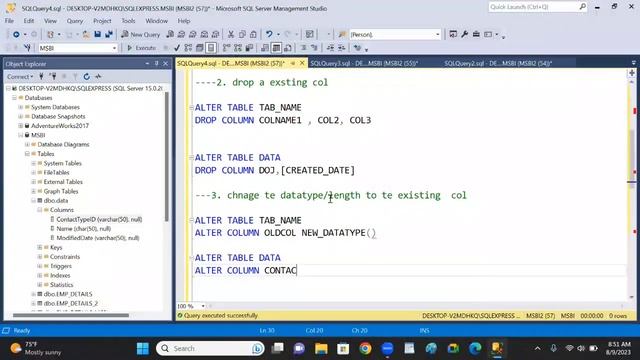Screen dimensions: 640x360
Task: Click the Quick Launch search box
Action: (x=538, y=7)
